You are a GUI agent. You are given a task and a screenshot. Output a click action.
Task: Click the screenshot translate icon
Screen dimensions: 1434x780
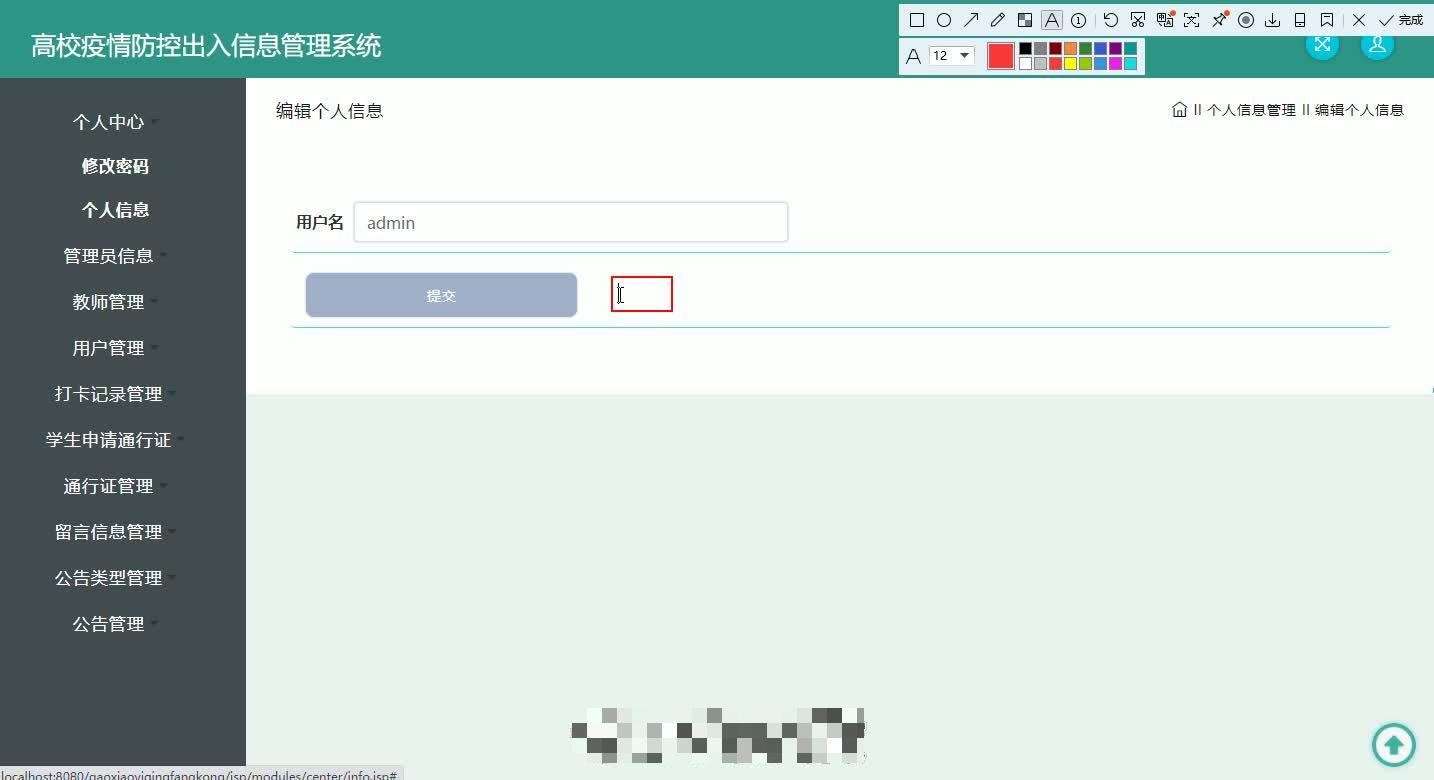1165,20
